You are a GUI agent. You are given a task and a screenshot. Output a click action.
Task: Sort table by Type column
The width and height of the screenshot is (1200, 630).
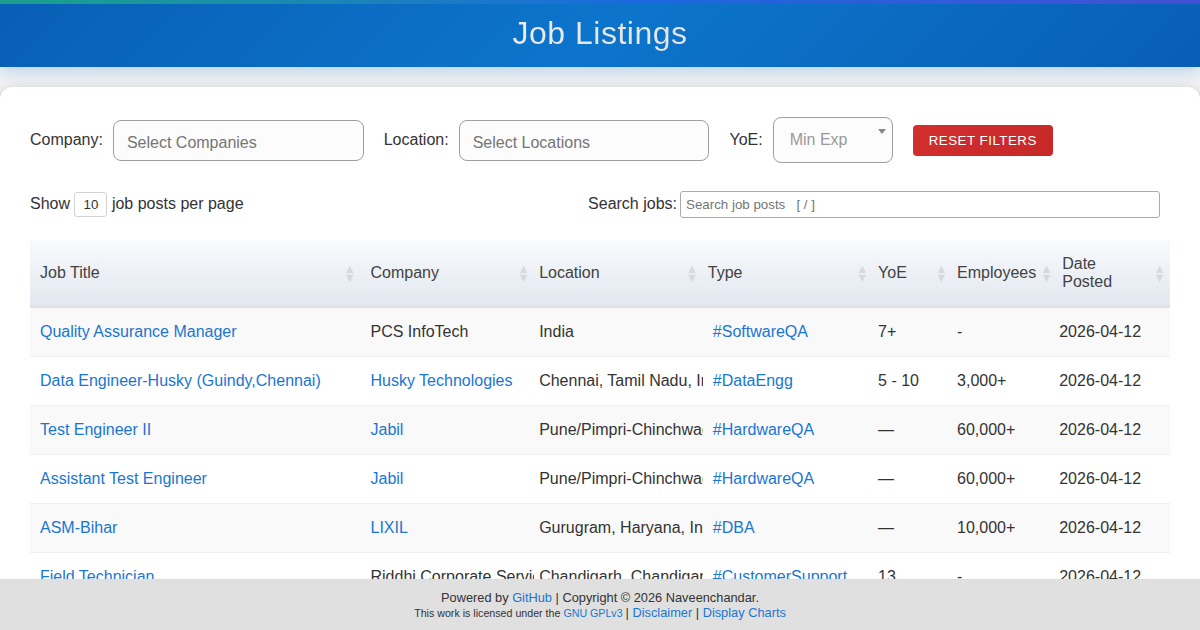[725, 272]
